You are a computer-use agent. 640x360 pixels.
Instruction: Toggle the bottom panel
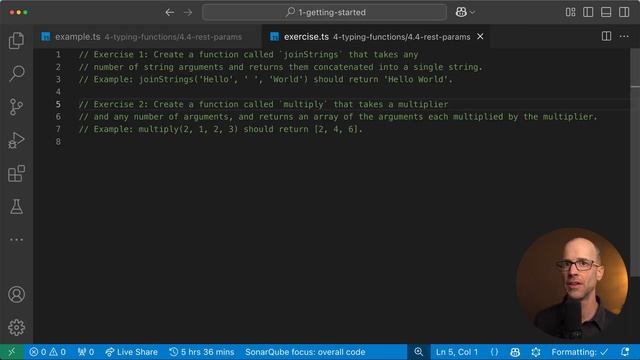pyautogui.click(x=606, y=12)
